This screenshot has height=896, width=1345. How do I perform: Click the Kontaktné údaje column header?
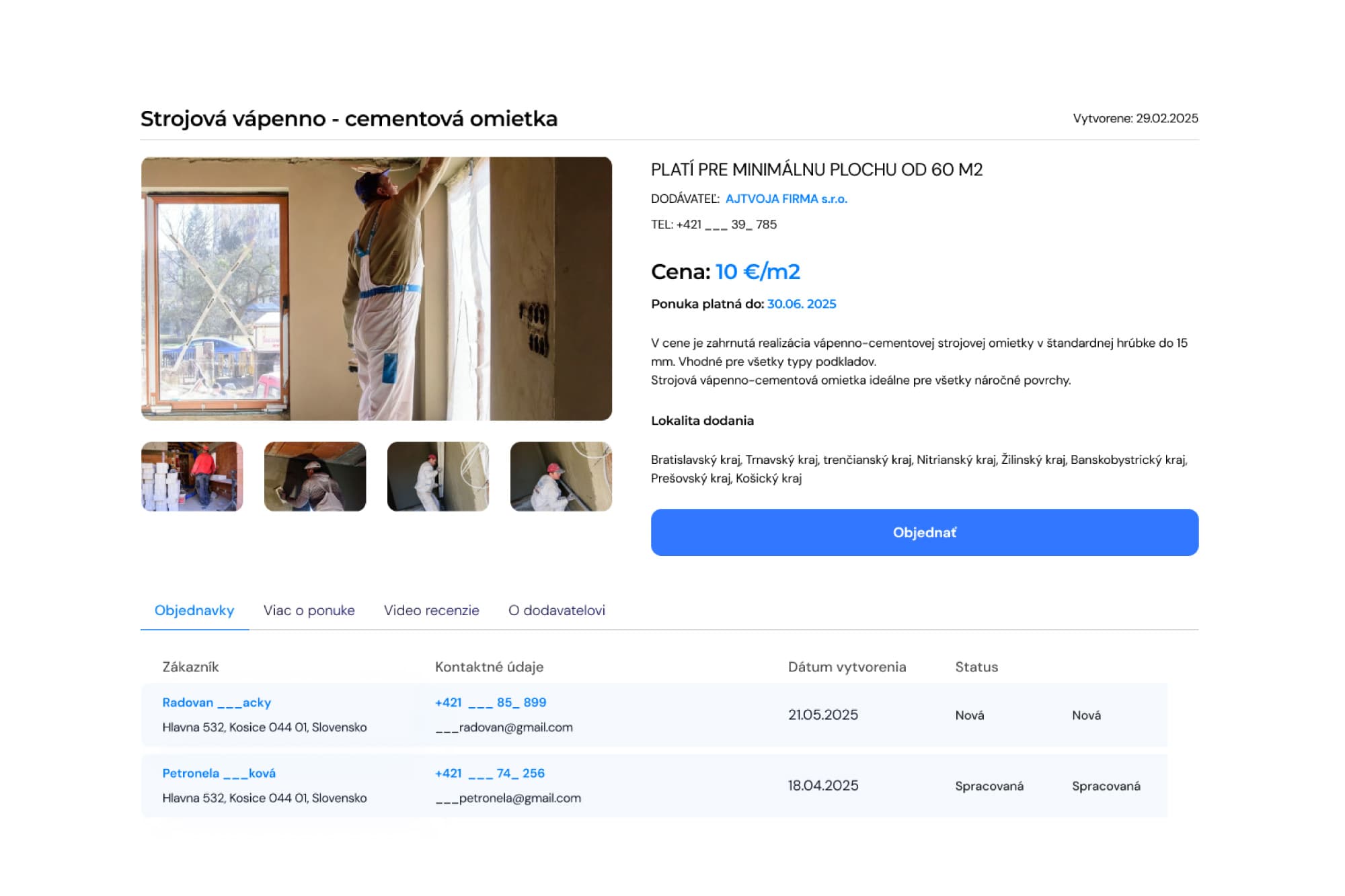(489, 667)
